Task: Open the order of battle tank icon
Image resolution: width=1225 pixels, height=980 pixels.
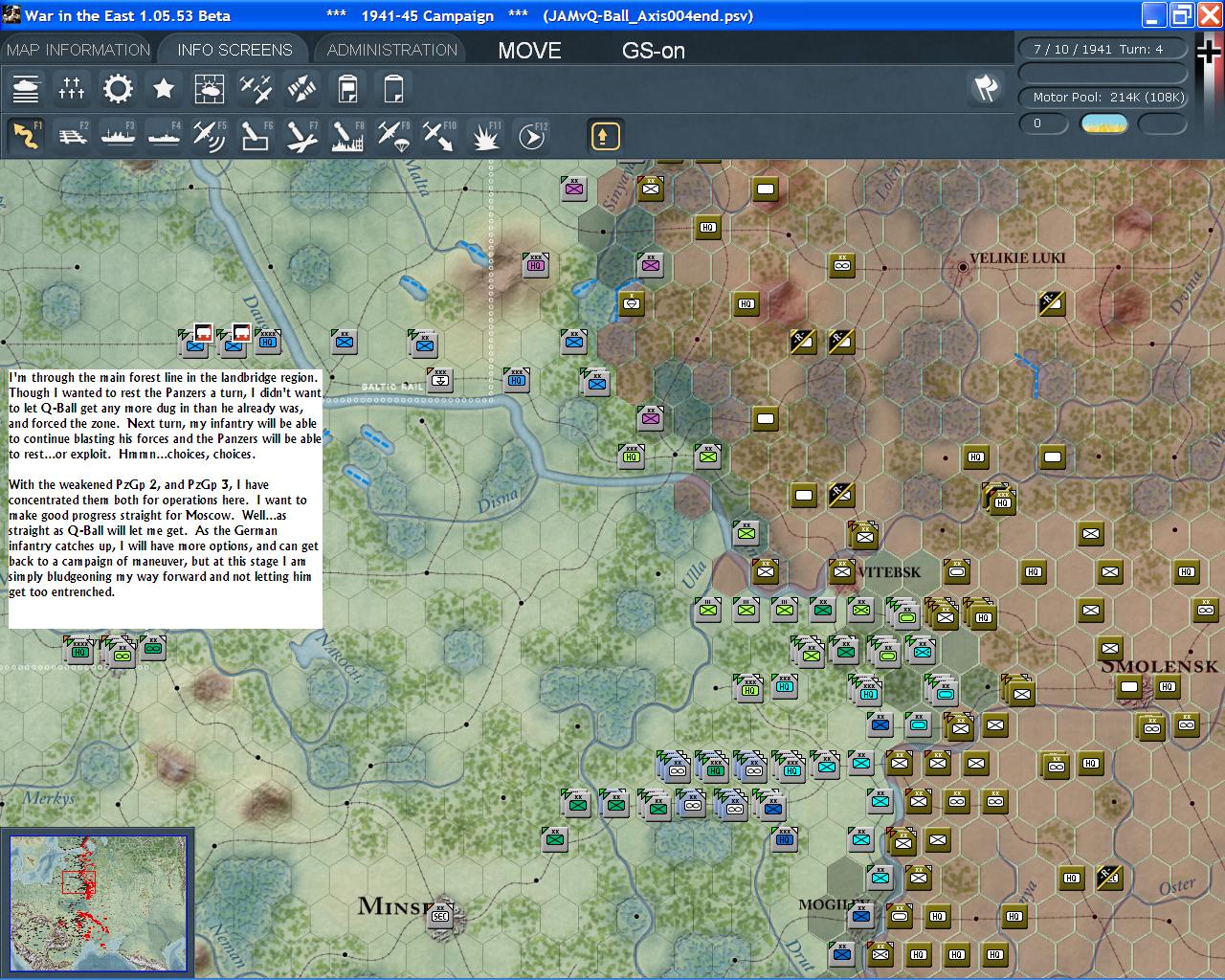Action: click(26, 89)
